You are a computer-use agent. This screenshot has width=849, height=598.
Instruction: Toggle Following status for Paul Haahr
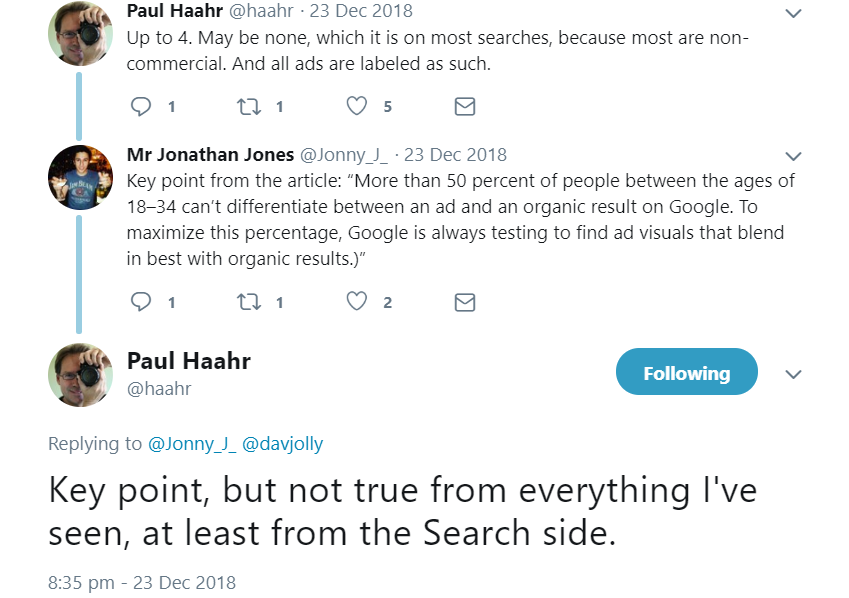(x=686, y=371)
